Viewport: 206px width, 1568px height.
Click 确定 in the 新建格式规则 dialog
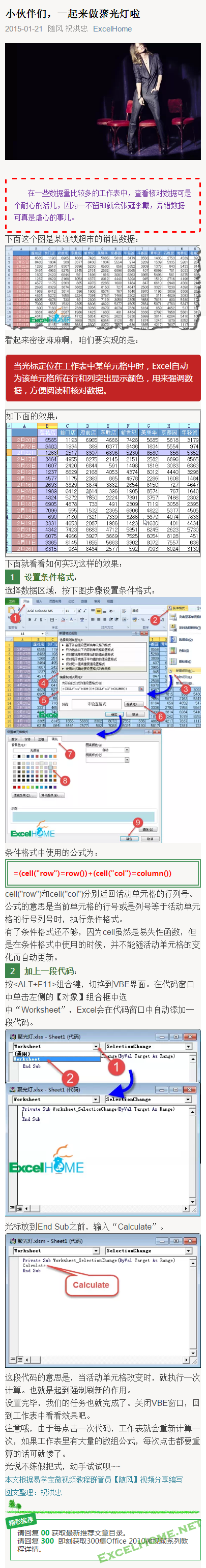pos(114,713)
